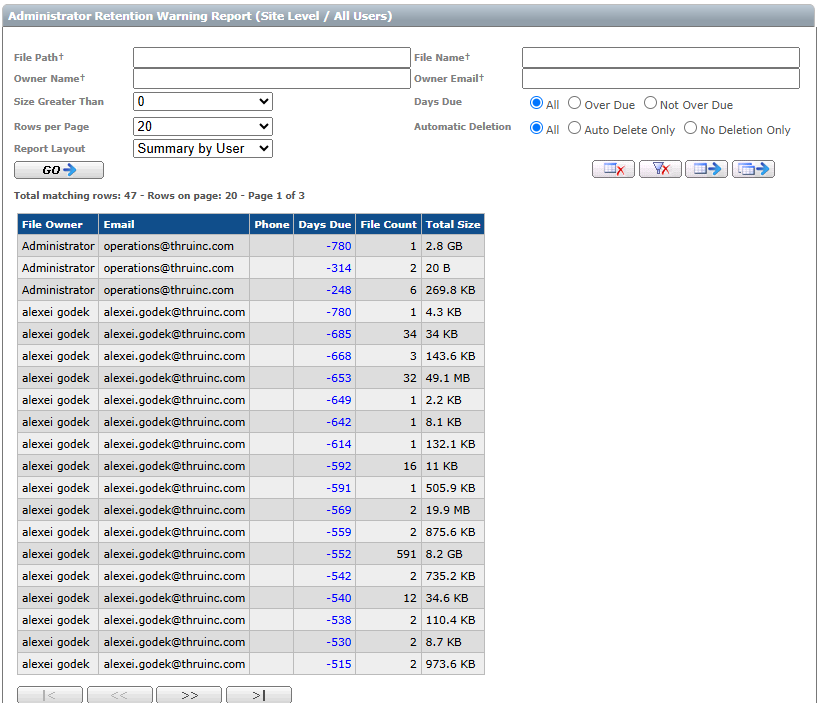Sort table by Days Due column header
Screen dimensions: 820x703
[324, 224]
